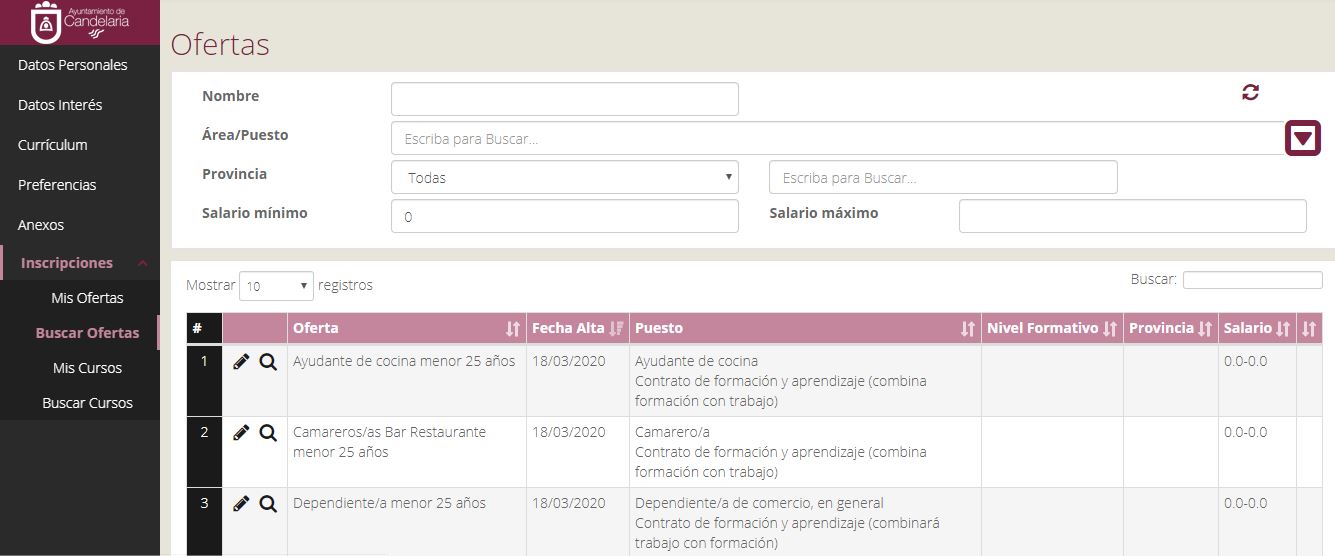
Task: Click 'Dependiente/a menor 25 años' offer text
Action: 389,503
